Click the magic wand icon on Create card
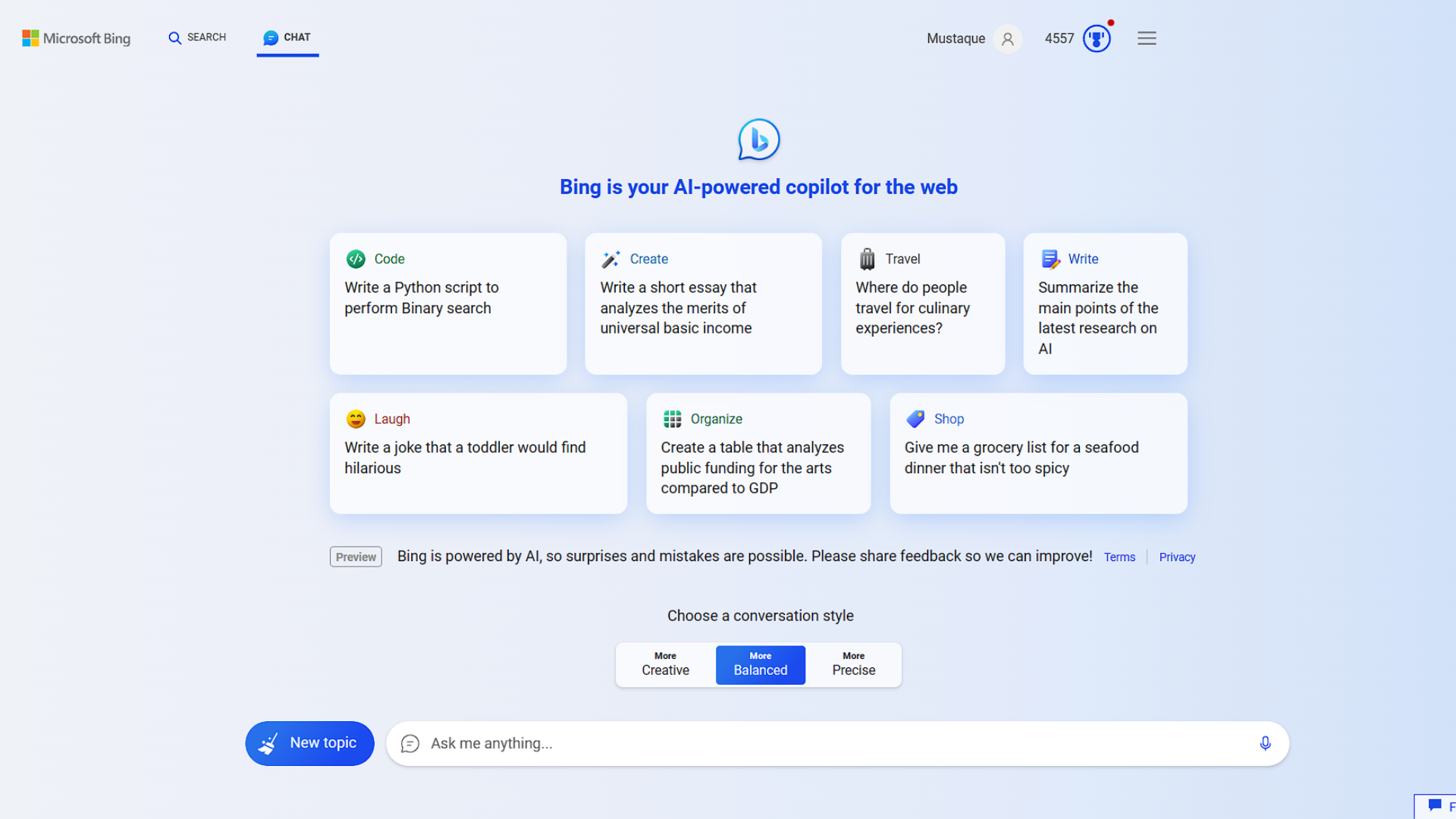 pyautogui.click(x=610, y=259)
